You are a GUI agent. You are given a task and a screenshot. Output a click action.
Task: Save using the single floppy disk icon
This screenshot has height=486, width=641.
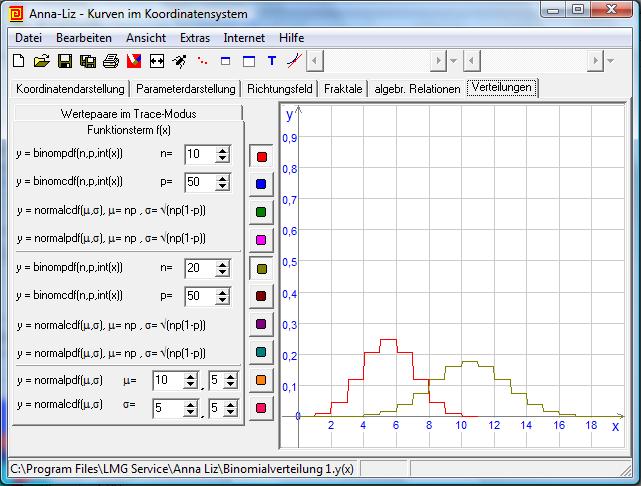65,61
